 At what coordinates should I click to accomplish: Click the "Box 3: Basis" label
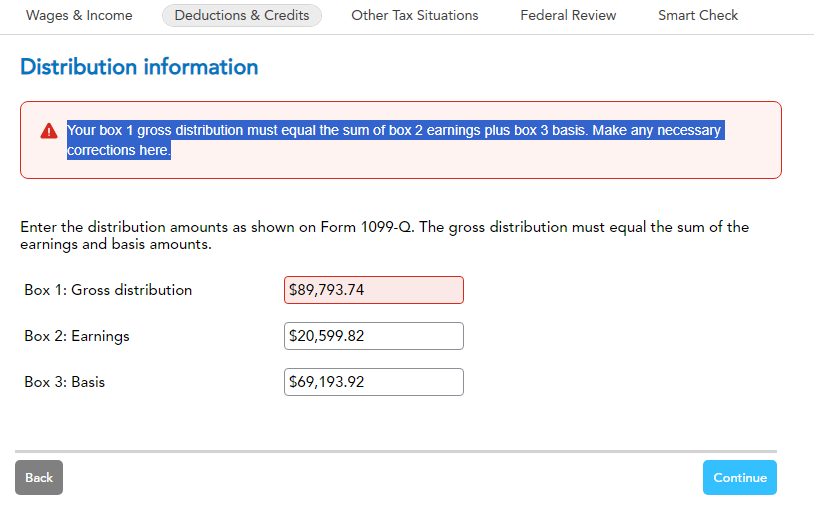coord(65,382)
